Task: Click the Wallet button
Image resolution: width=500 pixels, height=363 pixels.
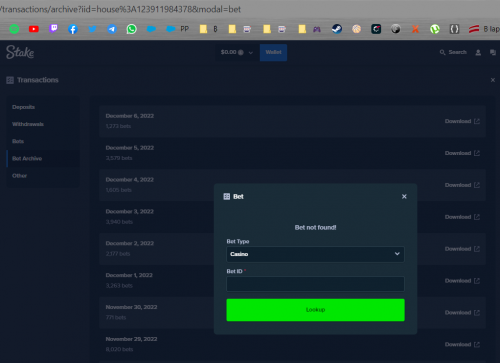Action: pyautogui.click(x=273, y=52)
